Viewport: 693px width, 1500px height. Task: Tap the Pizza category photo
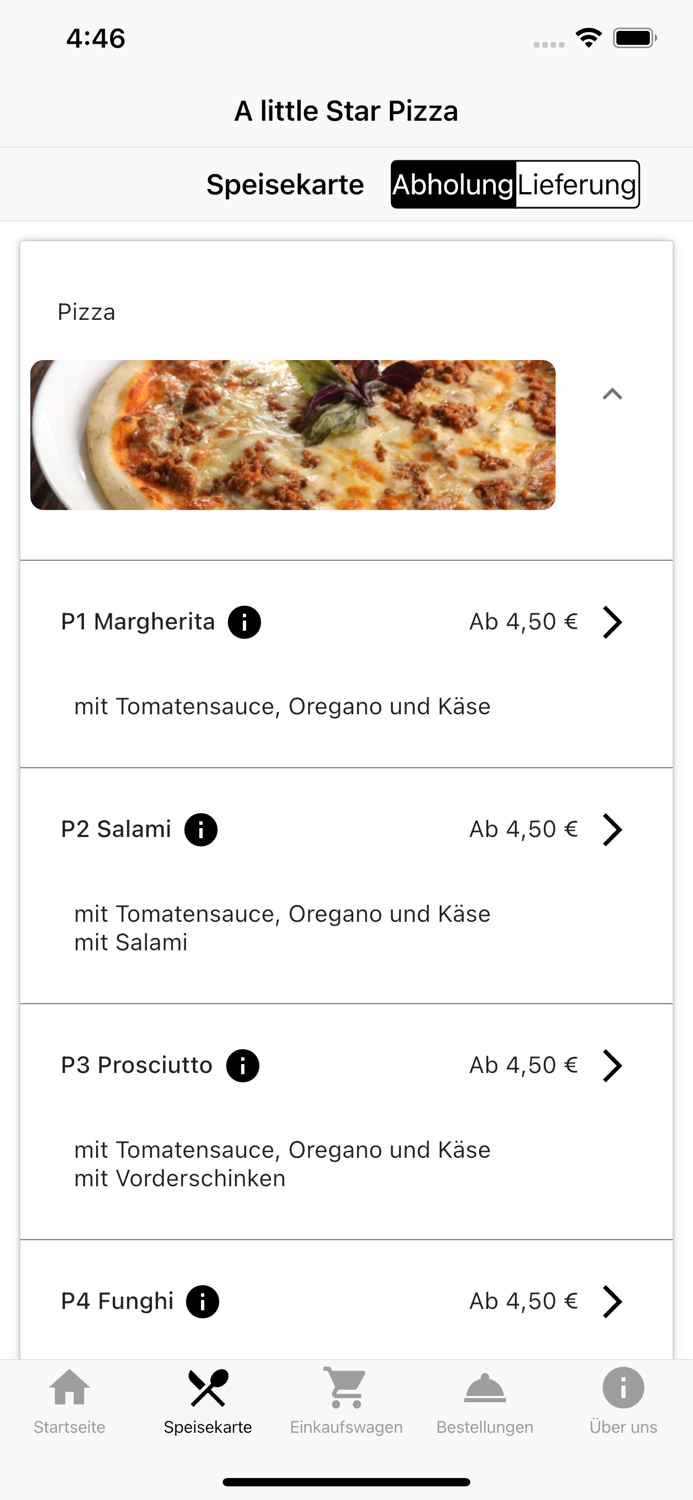pos(292,435)
